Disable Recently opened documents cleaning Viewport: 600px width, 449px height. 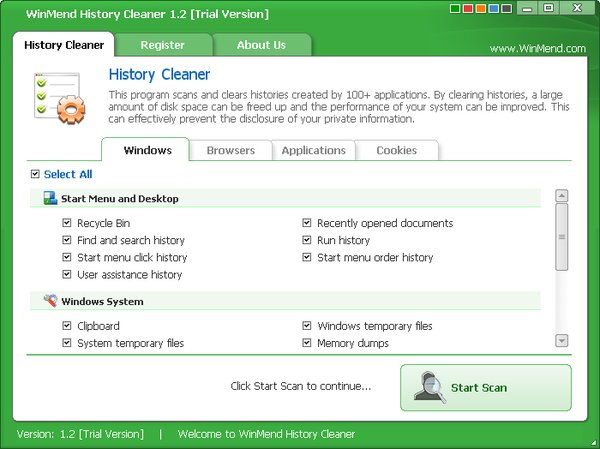tap(307, 223)
